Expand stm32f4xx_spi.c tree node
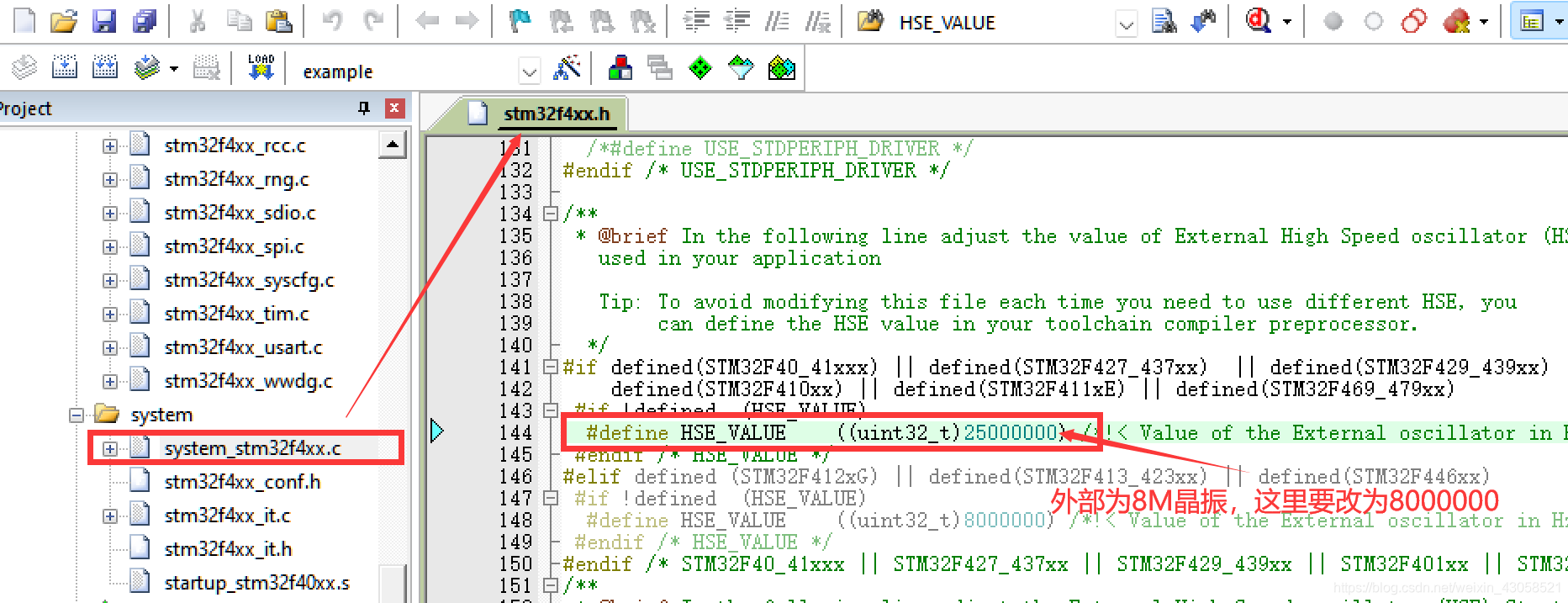This screenshot has width=1568, height=603. (110, 246)
